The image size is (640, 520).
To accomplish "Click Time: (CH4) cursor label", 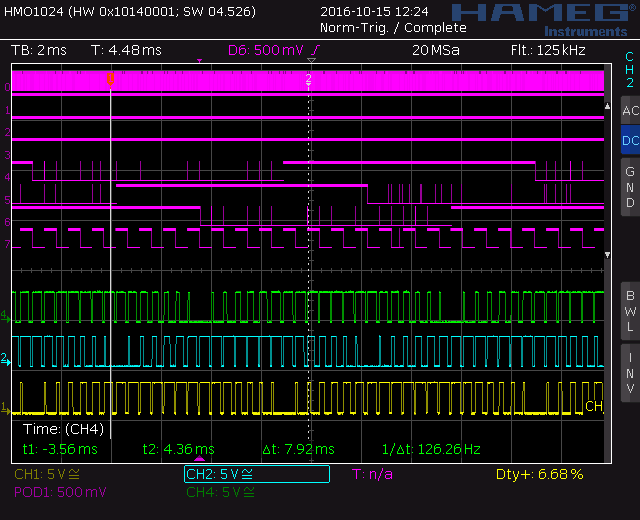I will pyautogui.click(x=63, y=429).
